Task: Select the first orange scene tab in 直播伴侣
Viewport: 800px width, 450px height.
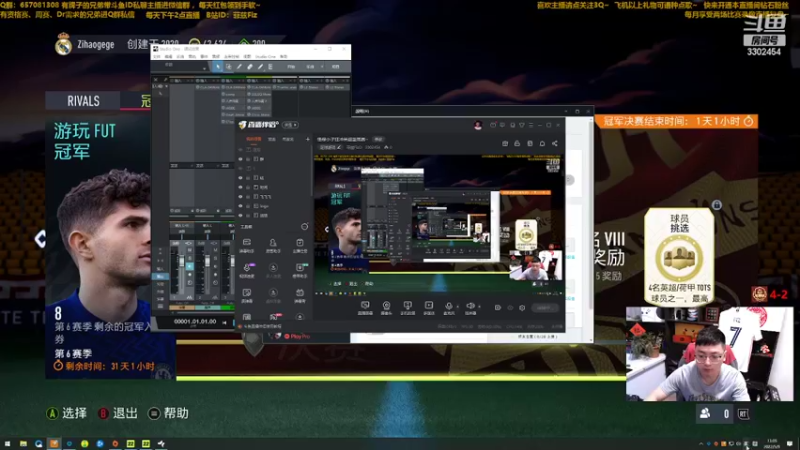Action: click(x=254, y=139)
